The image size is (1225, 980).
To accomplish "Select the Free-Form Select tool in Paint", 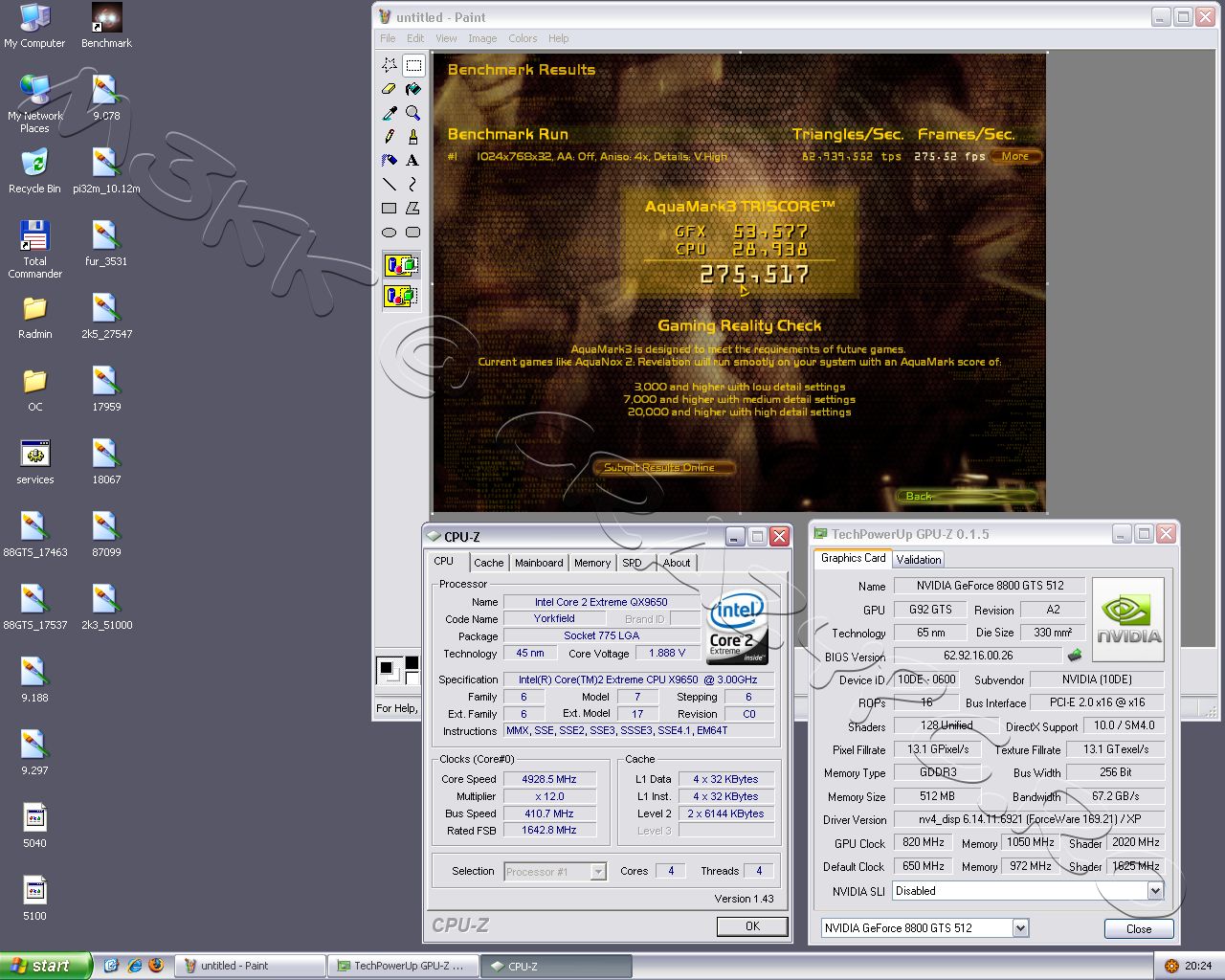I will coord(390,65).
